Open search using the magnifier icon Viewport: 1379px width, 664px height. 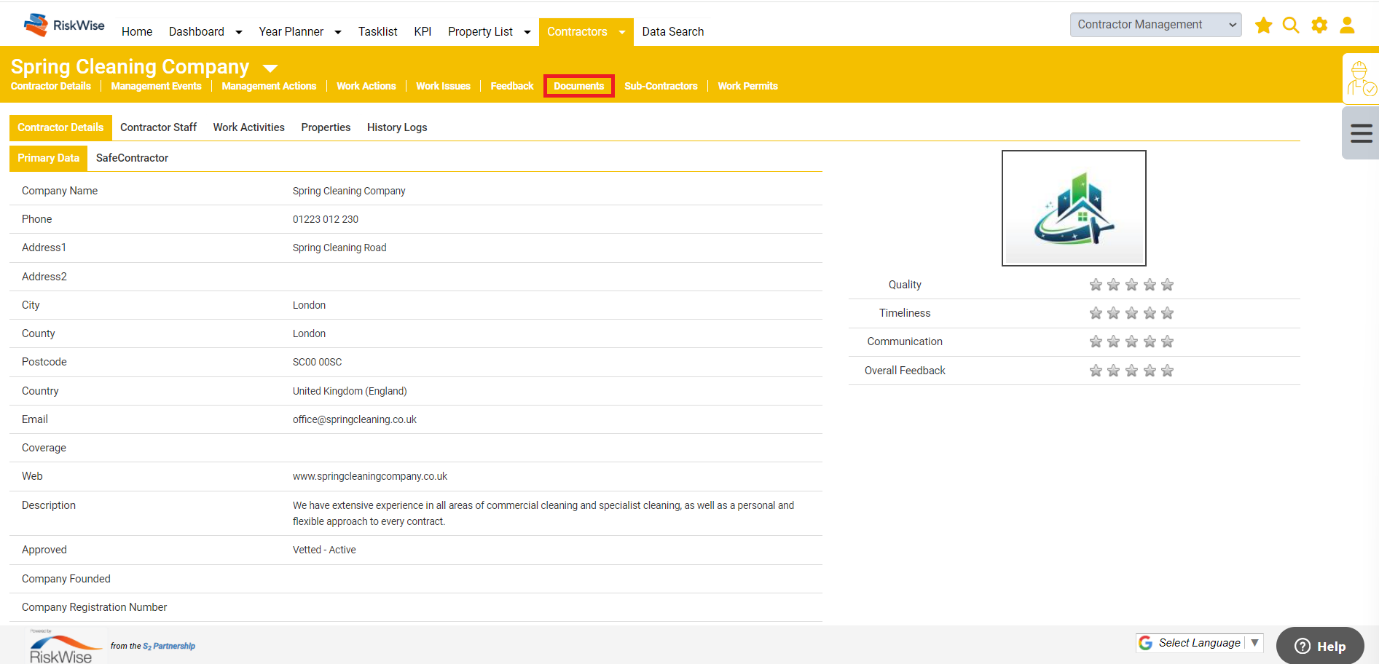(x=1291, y=25)
